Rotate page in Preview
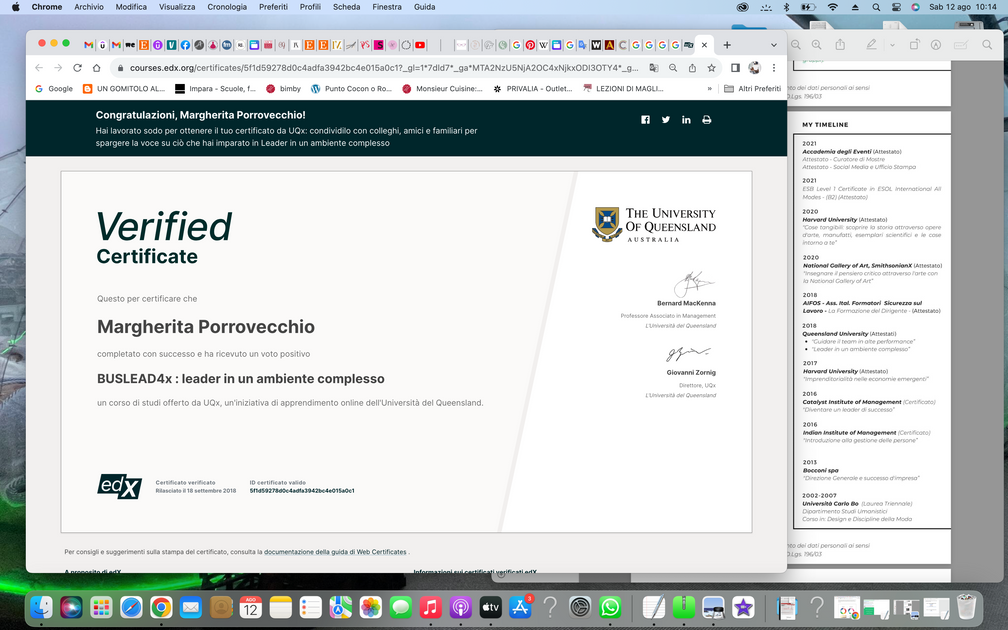 click(914, 45)
